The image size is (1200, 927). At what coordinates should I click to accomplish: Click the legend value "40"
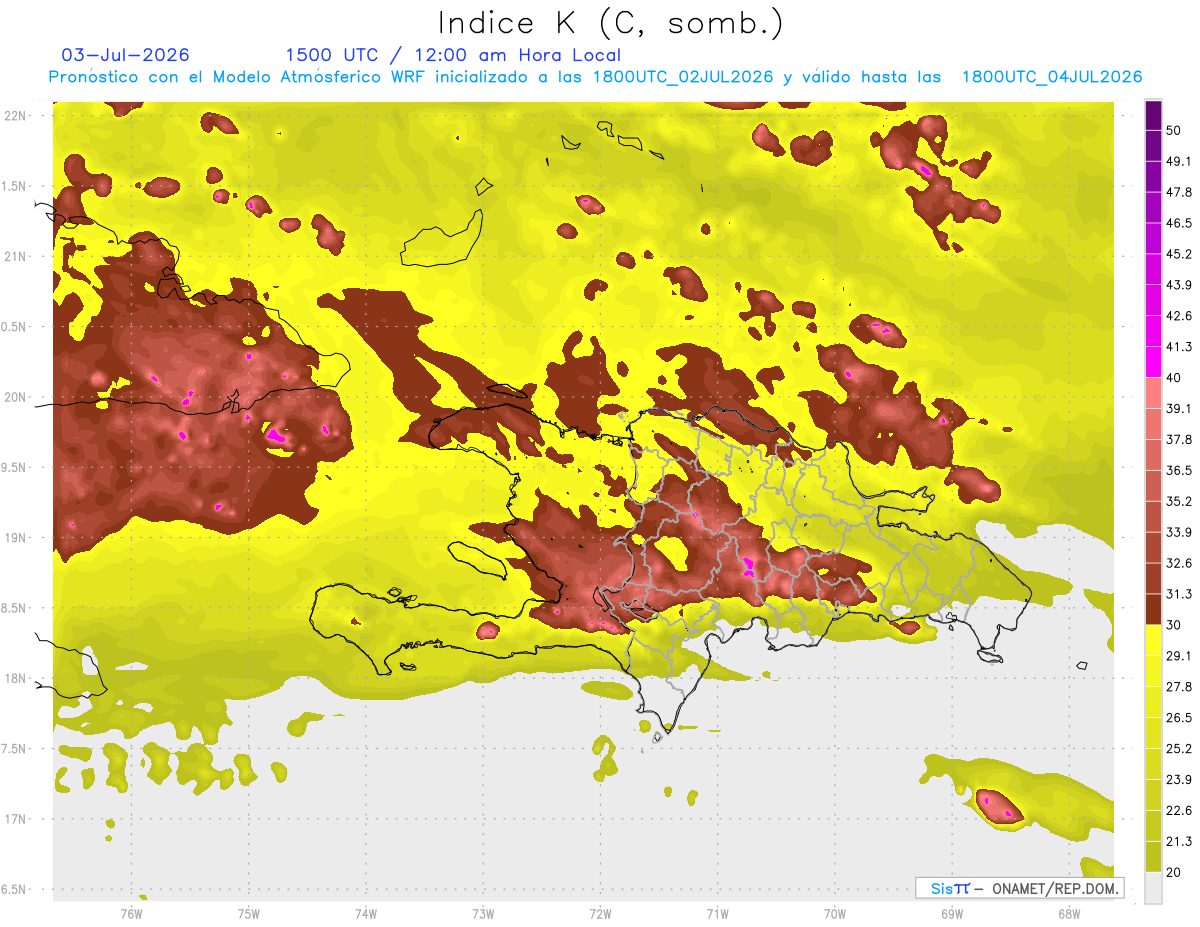[x=1175, y=378]
